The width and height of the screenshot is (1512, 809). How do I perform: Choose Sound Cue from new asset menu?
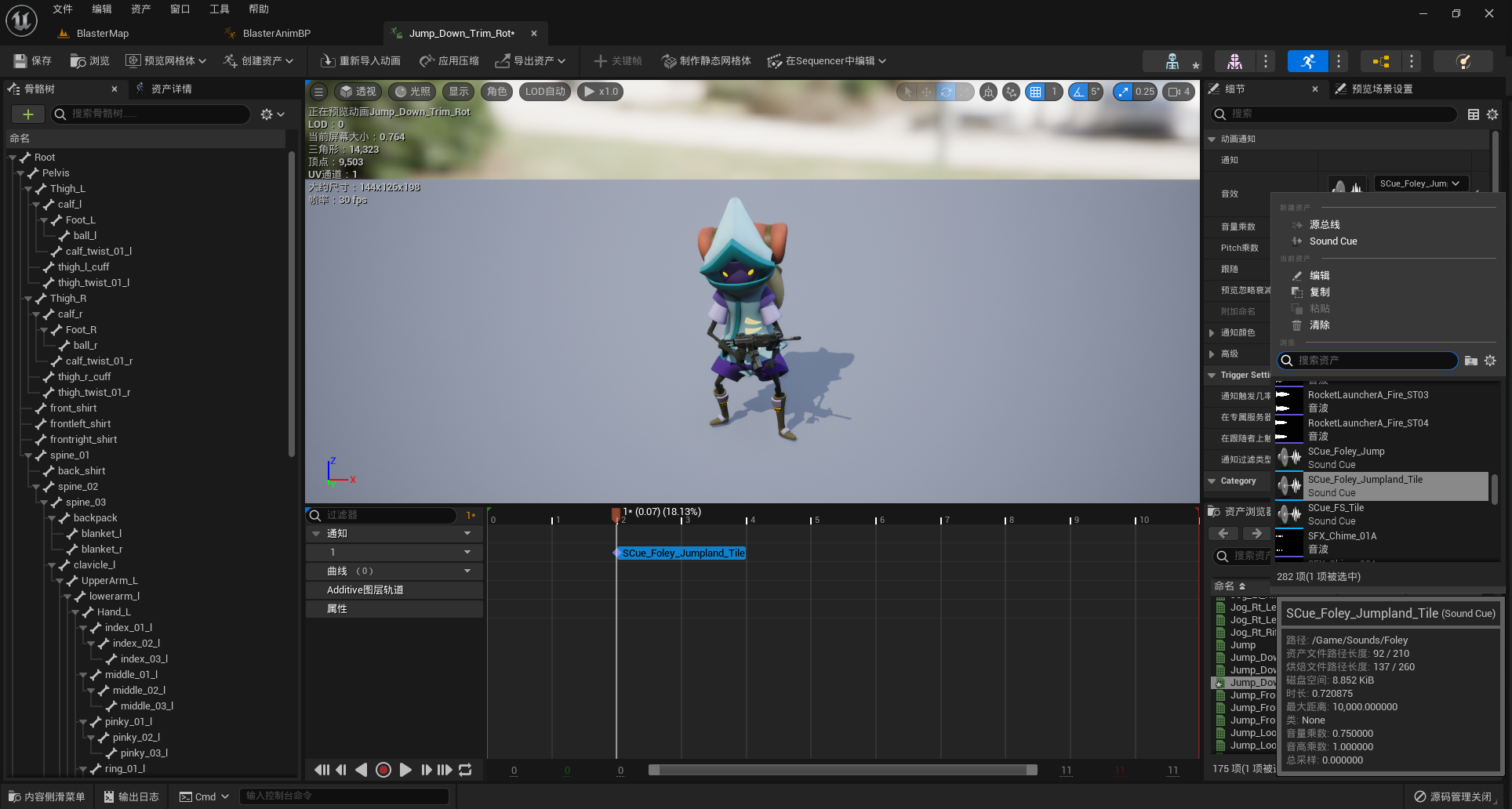[1332, 241]
